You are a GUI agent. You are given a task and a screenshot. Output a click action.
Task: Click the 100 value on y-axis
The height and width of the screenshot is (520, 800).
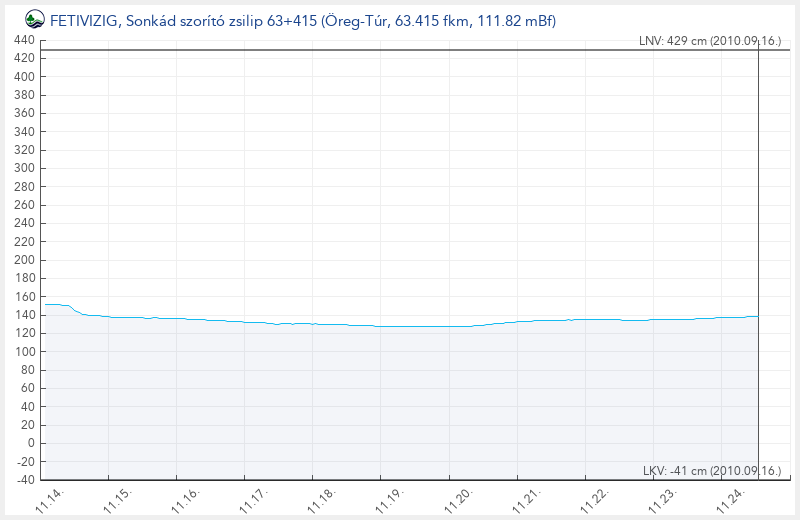(x=25, y=352)
